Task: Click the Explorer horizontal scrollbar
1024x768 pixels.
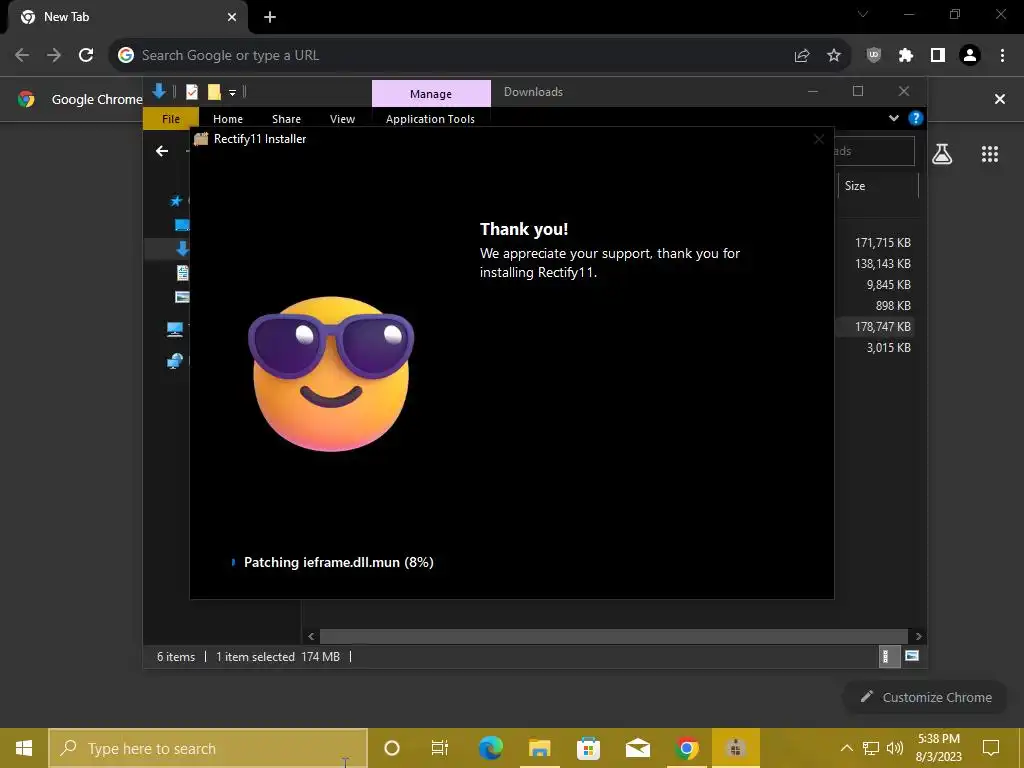Action: point(614,636)
